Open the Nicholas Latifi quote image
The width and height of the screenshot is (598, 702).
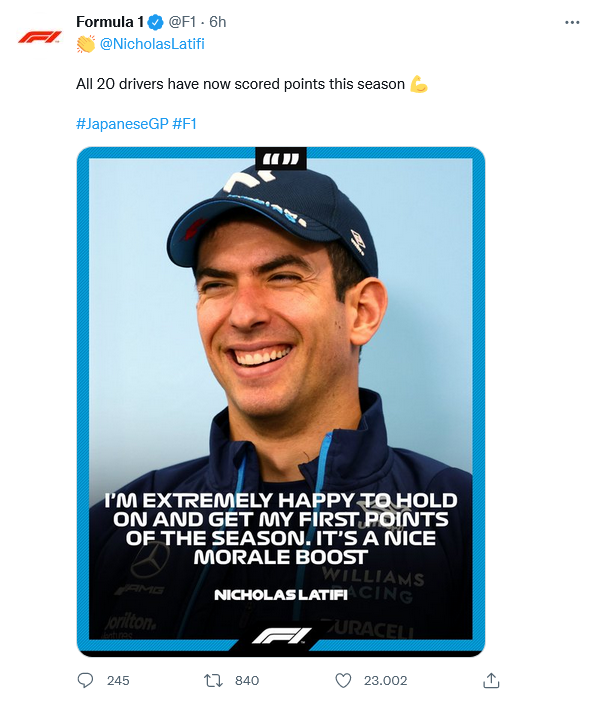click(281, 402)
